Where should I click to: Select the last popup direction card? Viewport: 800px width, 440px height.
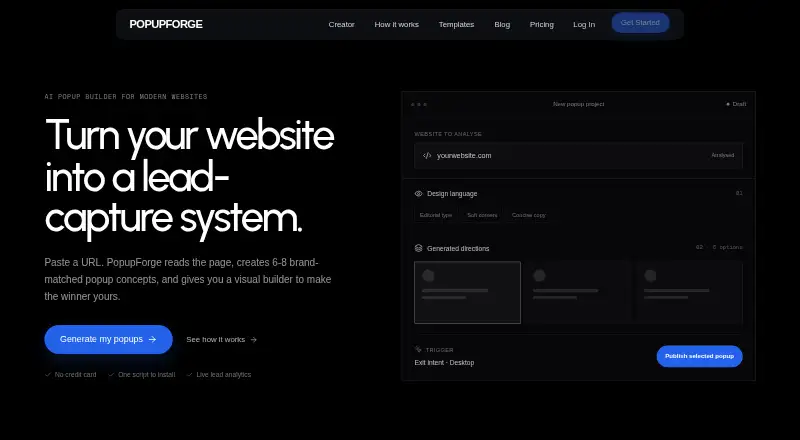(689, 292)
